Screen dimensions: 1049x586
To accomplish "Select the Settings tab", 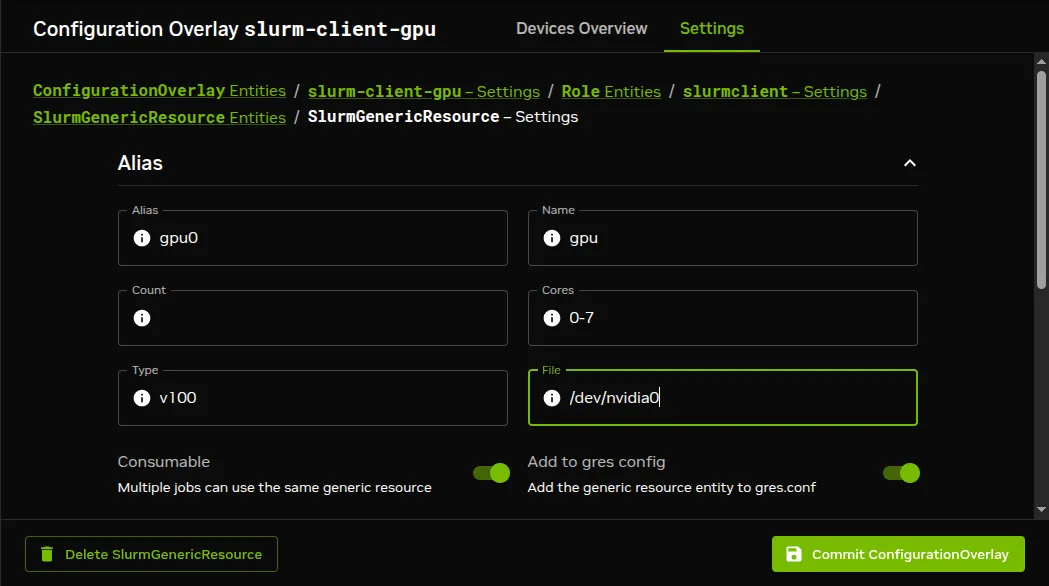I will 712,29.
